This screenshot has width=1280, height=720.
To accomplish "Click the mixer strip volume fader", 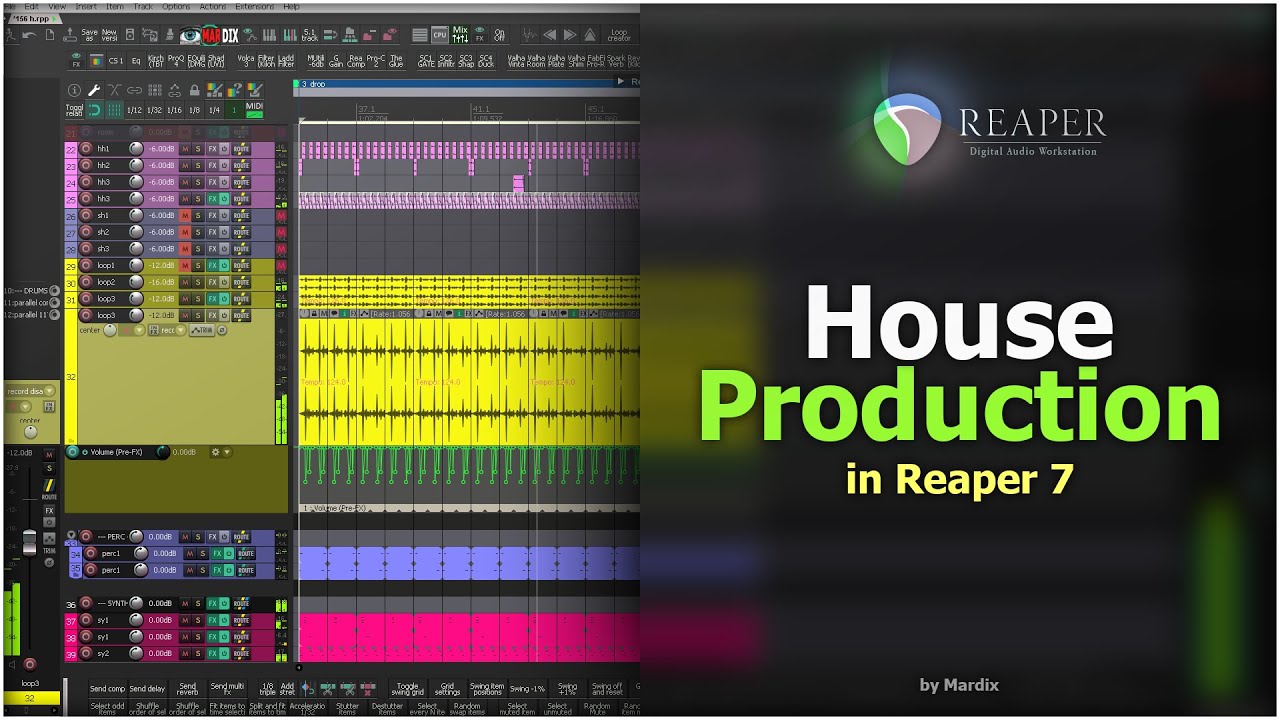I will tap(29, 541).
